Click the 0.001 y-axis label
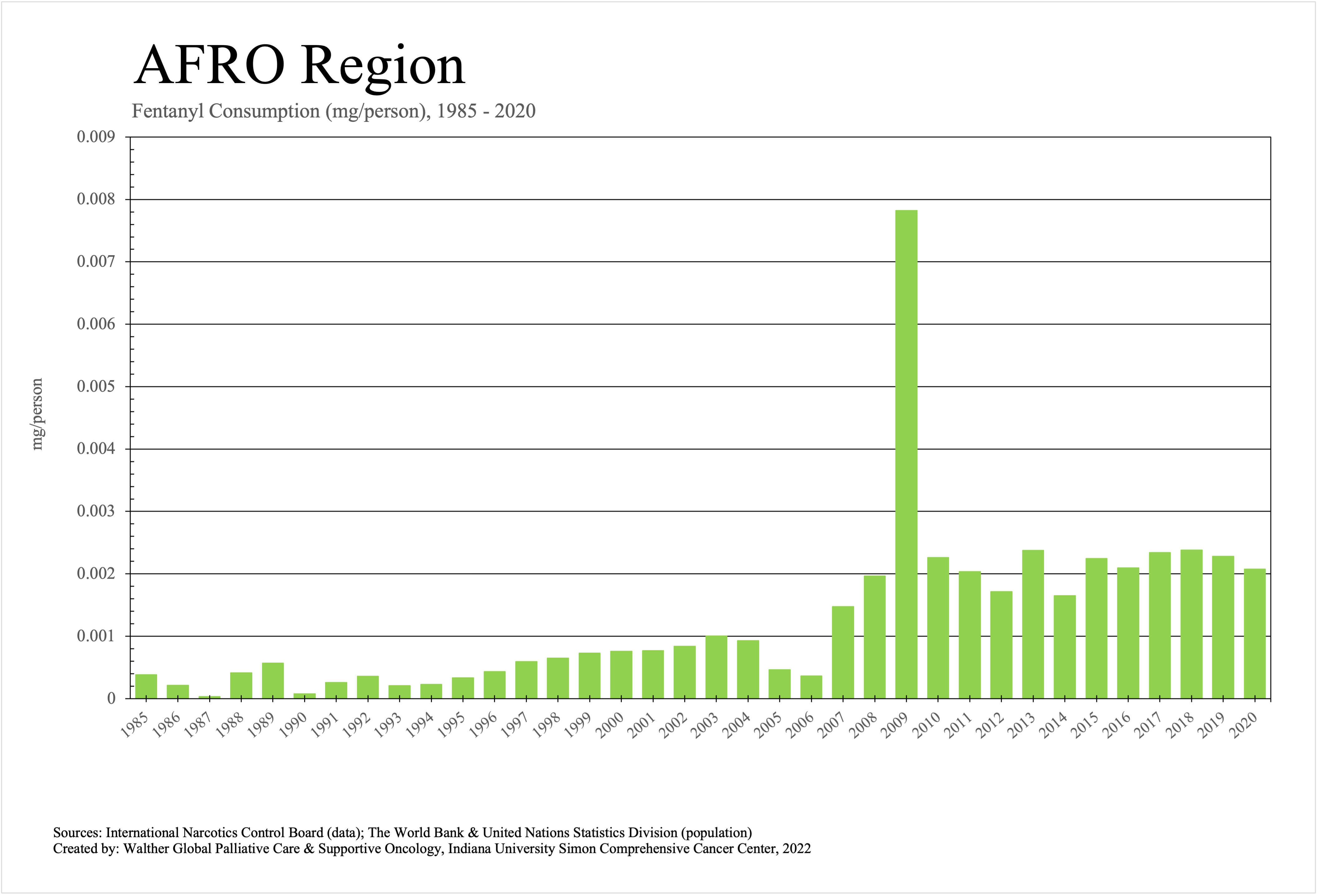Viewport: 1318px width, 896px height. (96, 636)
